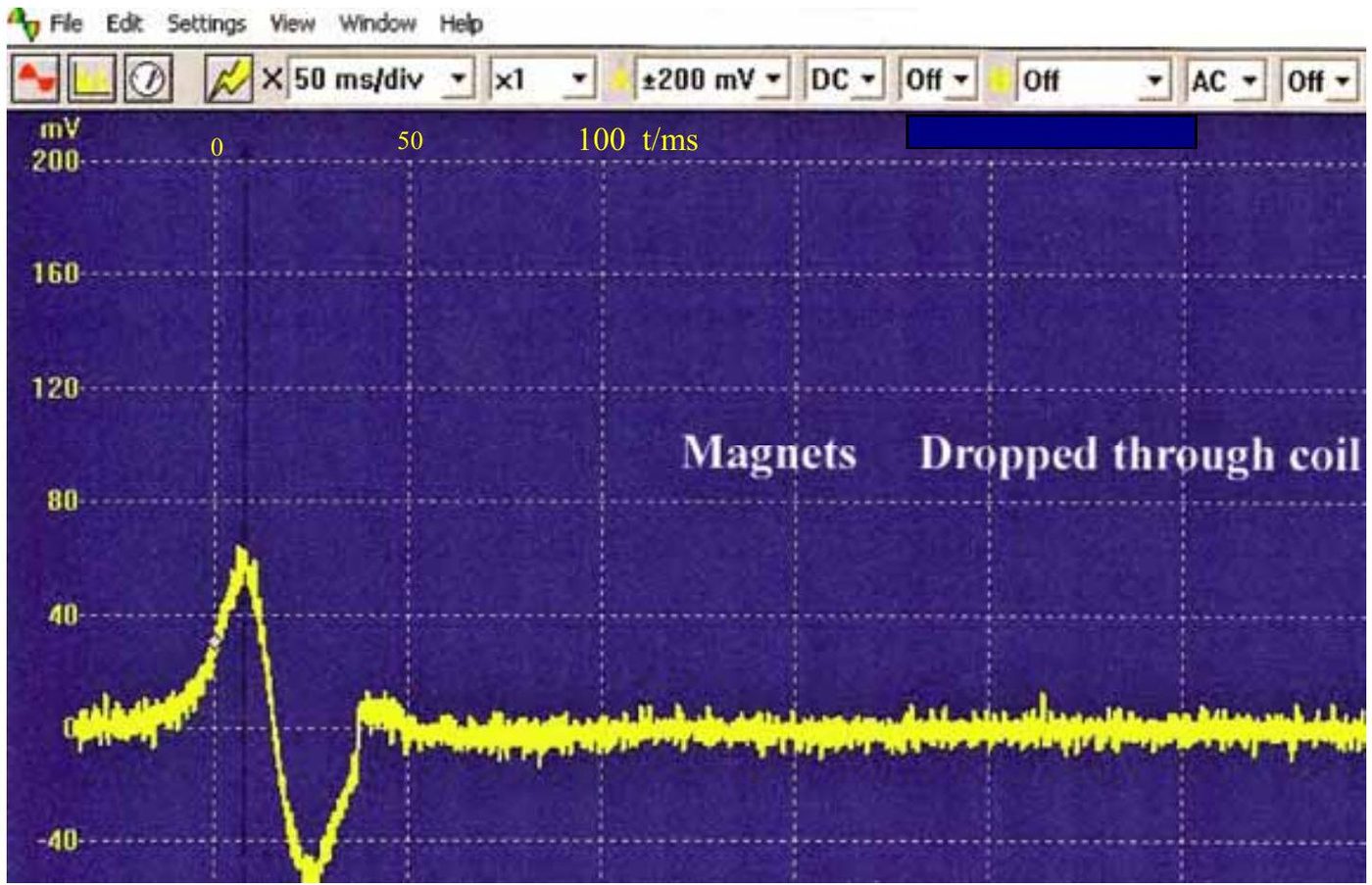This screenshot has width=1372, height=885.
Task: Open the File menu
Action: (x=66, y=23)
